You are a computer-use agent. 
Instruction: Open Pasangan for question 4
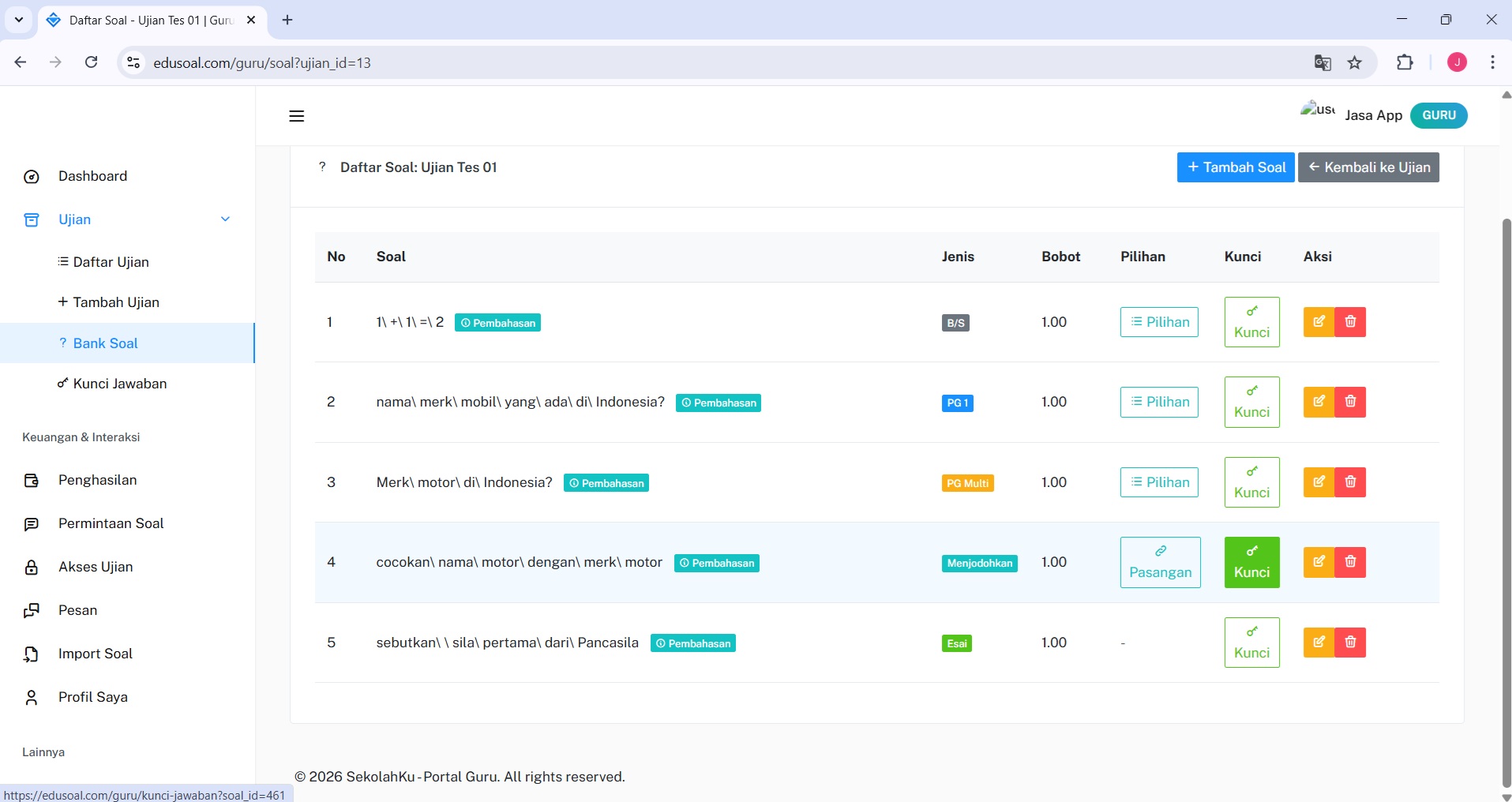pyautogui.click(x=1160, y=563)
